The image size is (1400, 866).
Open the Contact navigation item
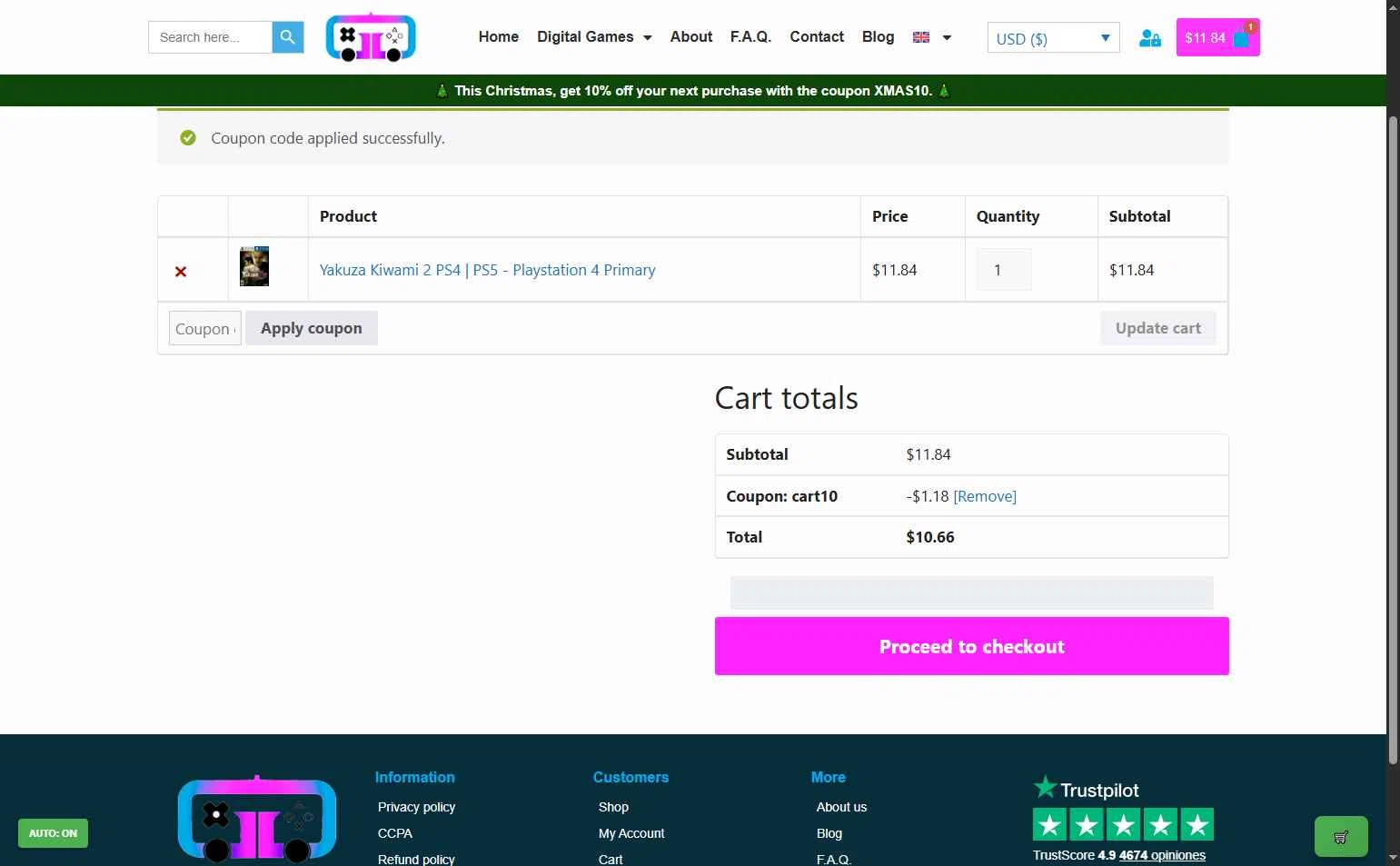[817, 37]
